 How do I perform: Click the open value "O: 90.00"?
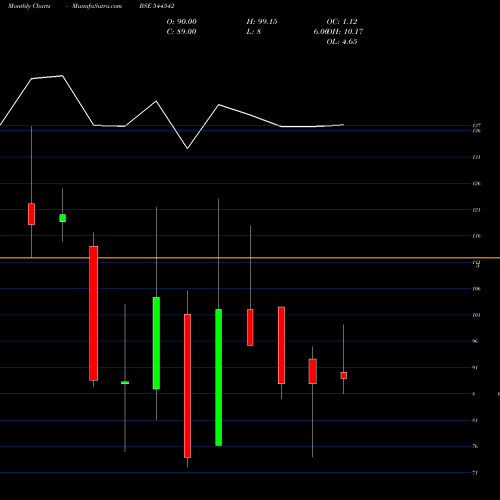point(182,22)
